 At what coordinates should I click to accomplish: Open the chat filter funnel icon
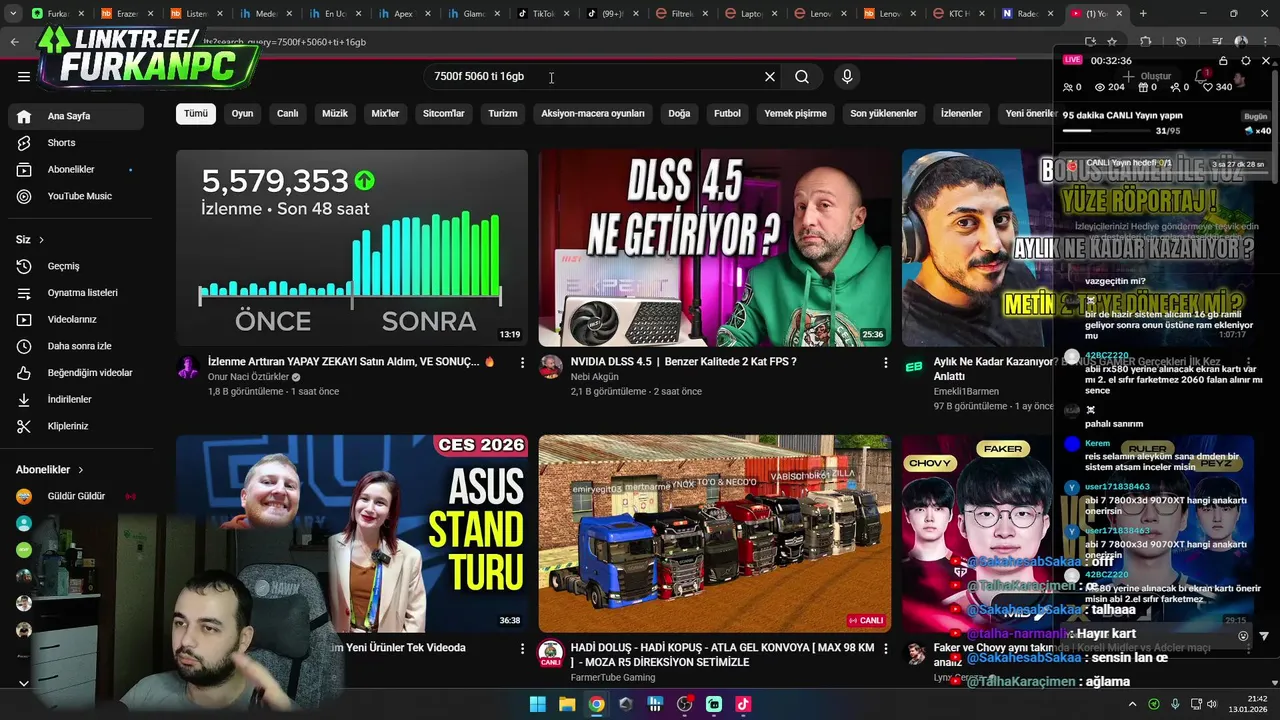(x=1264, y=636)
